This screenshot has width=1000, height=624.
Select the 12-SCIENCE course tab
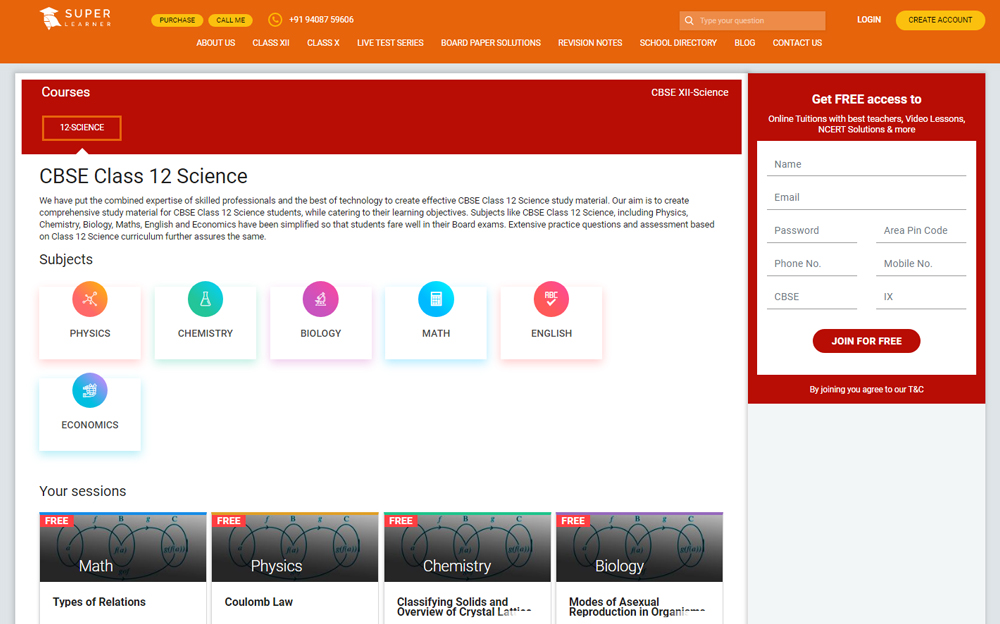82,128
